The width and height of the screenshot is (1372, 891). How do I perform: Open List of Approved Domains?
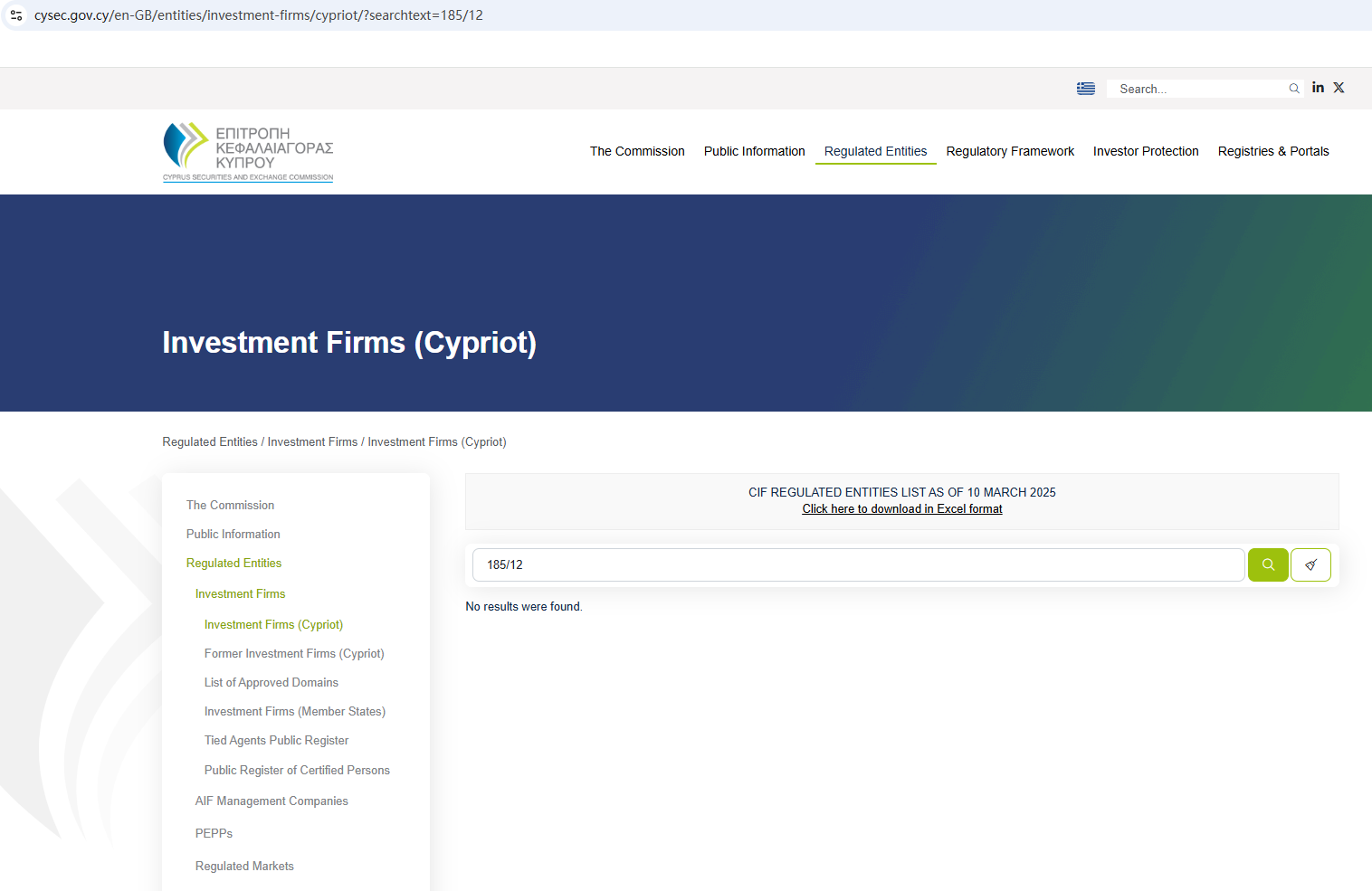pyautogui.click(x=271, y=682)
